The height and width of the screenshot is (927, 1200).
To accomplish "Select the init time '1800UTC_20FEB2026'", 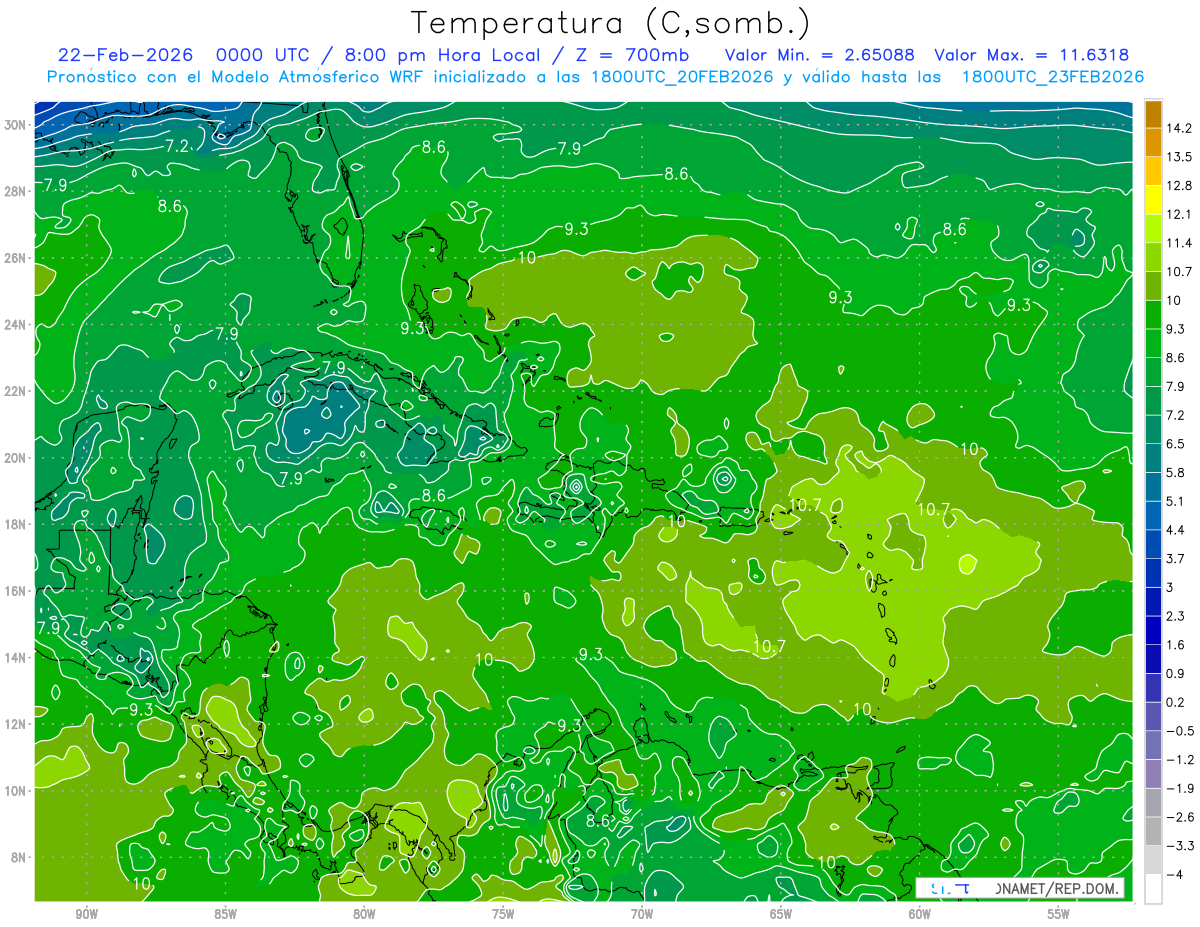I will coord(682,77).
